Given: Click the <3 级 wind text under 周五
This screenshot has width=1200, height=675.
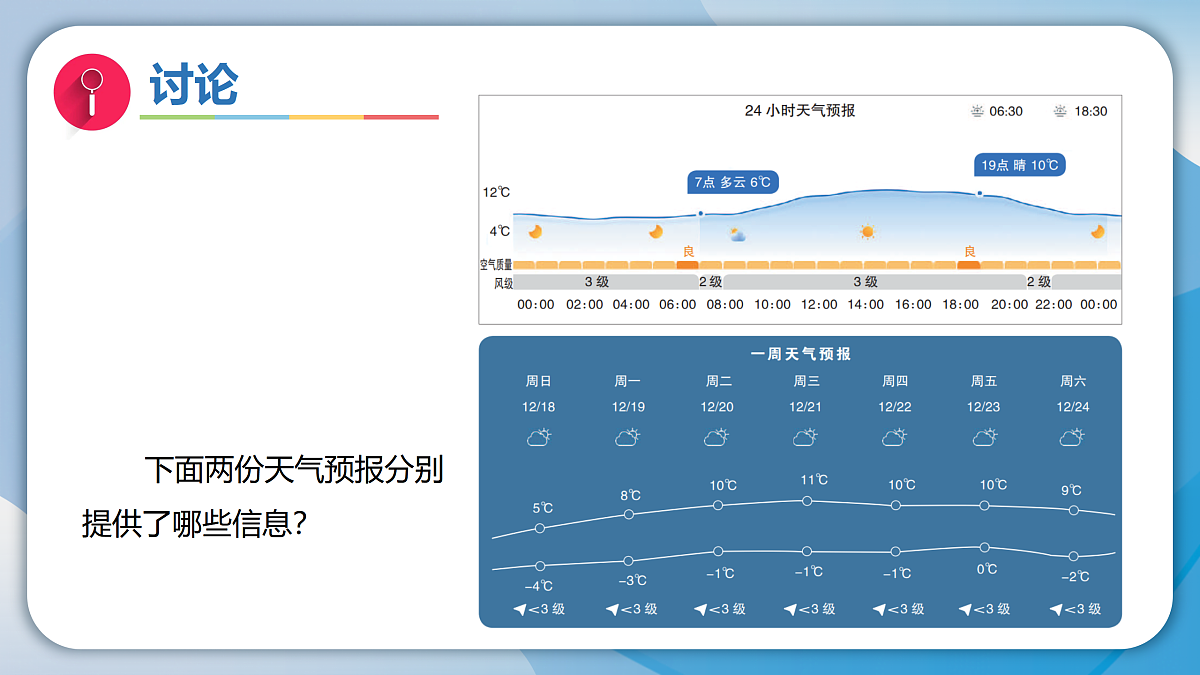Looking at the screenshot, I should (990, 609).
